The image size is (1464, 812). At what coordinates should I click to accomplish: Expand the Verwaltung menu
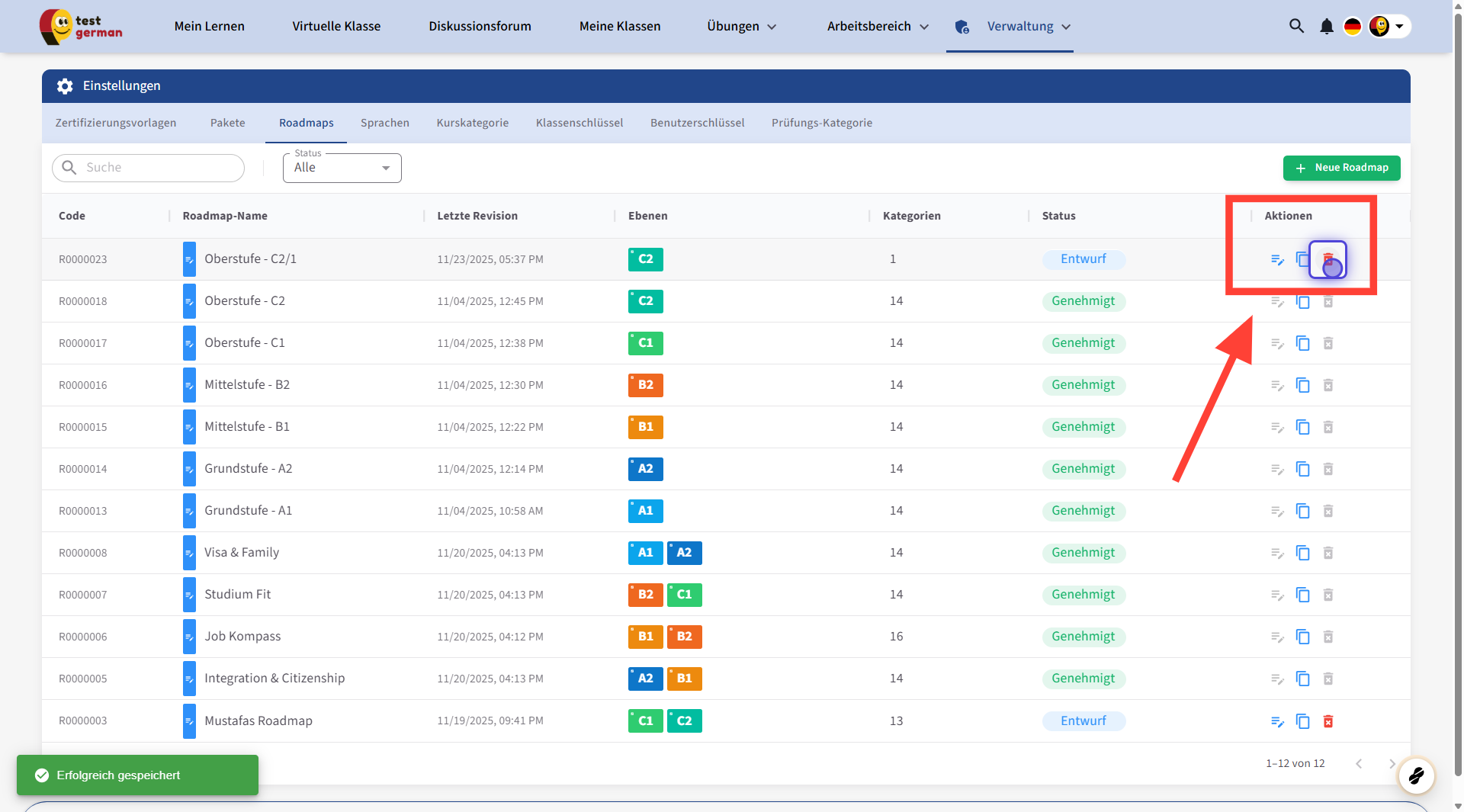click(x=1028, y=27)
